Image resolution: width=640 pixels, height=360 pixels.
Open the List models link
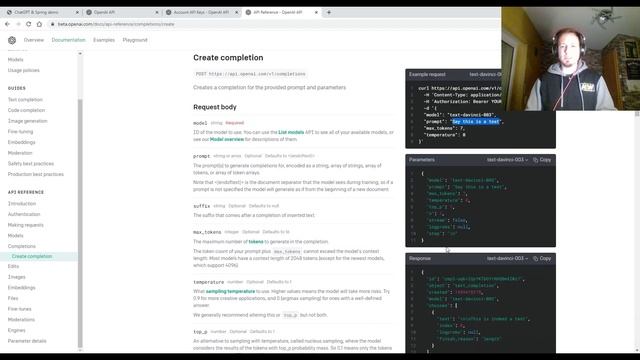pyautogui.click(x=291, y=132)
